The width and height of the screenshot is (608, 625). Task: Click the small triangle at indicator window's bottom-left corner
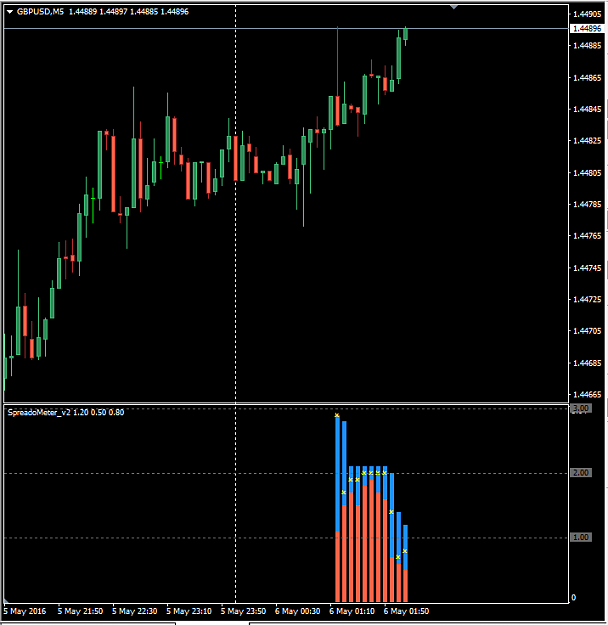tap(6, 600)
